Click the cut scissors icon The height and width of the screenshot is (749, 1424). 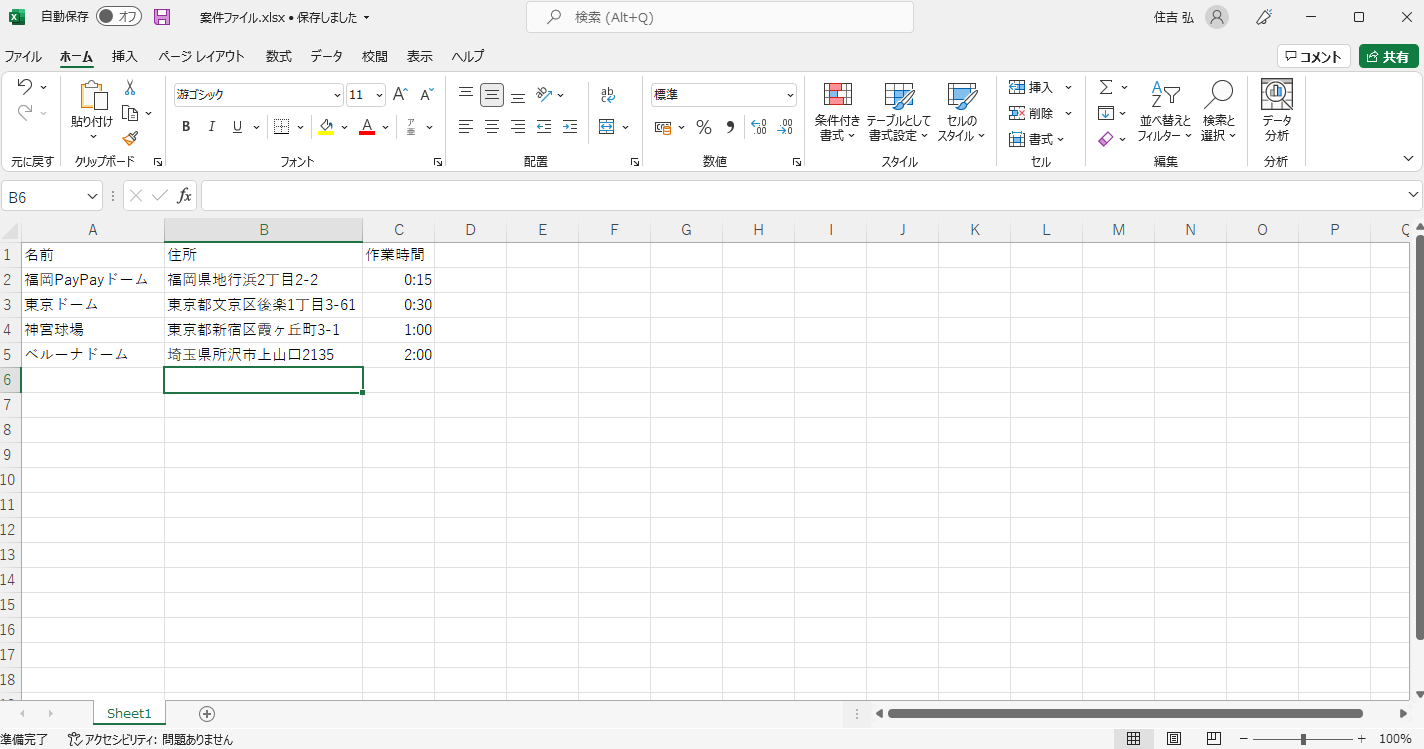[130, 88]
